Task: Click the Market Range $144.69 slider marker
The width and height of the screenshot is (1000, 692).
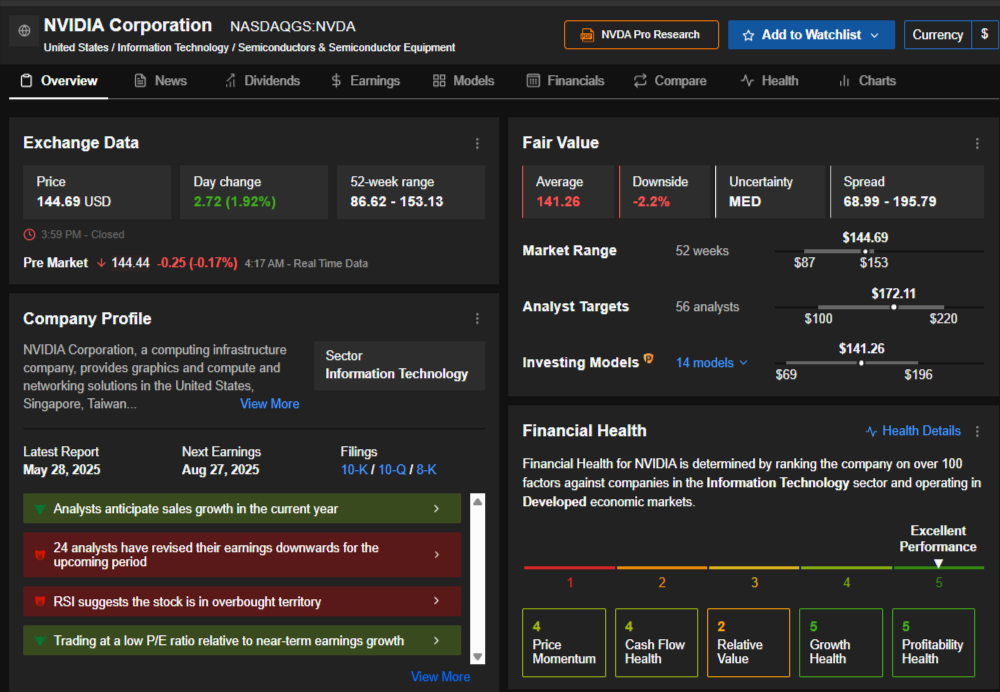Action: click(x=865, y=251)
